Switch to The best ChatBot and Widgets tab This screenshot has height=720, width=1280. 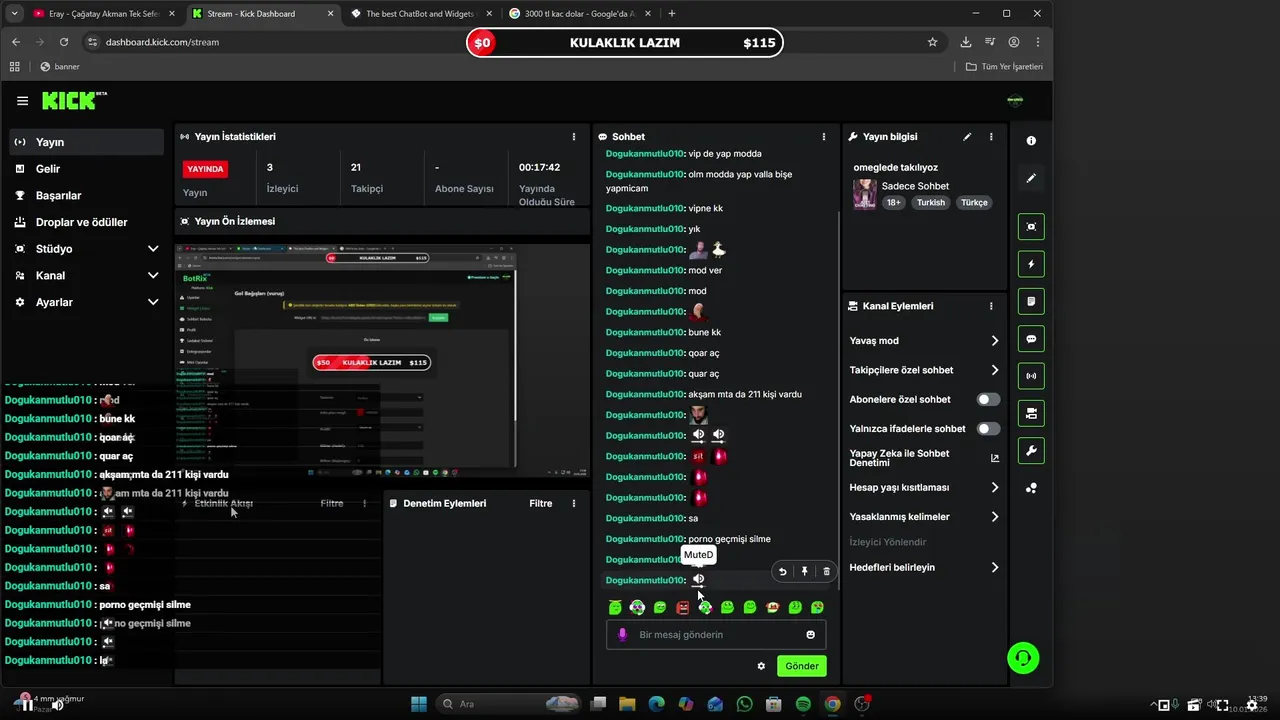click(x=422, y=14)
